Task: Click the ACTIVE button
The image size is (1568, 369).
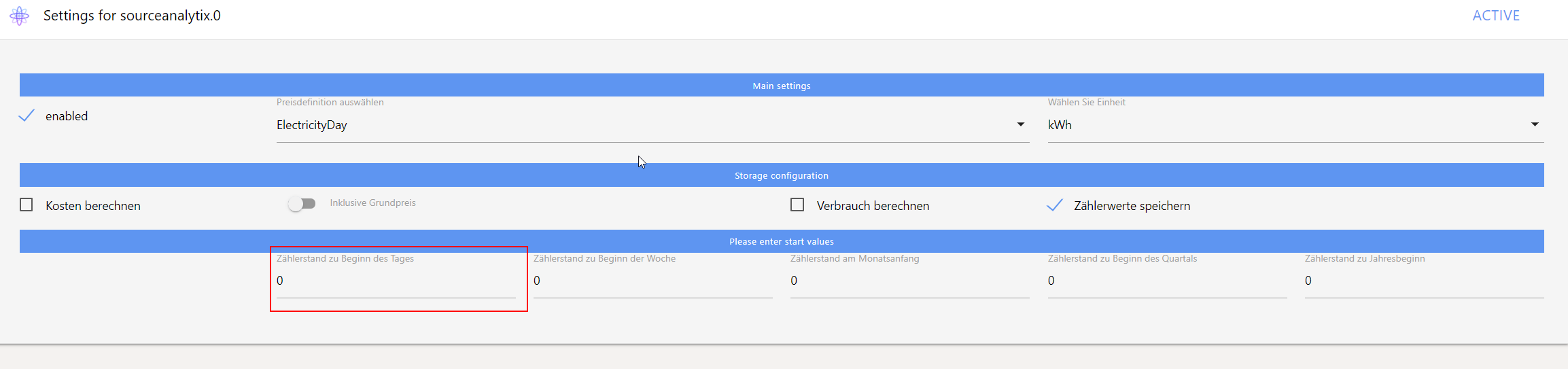Action: click(x=1495, y=16)
